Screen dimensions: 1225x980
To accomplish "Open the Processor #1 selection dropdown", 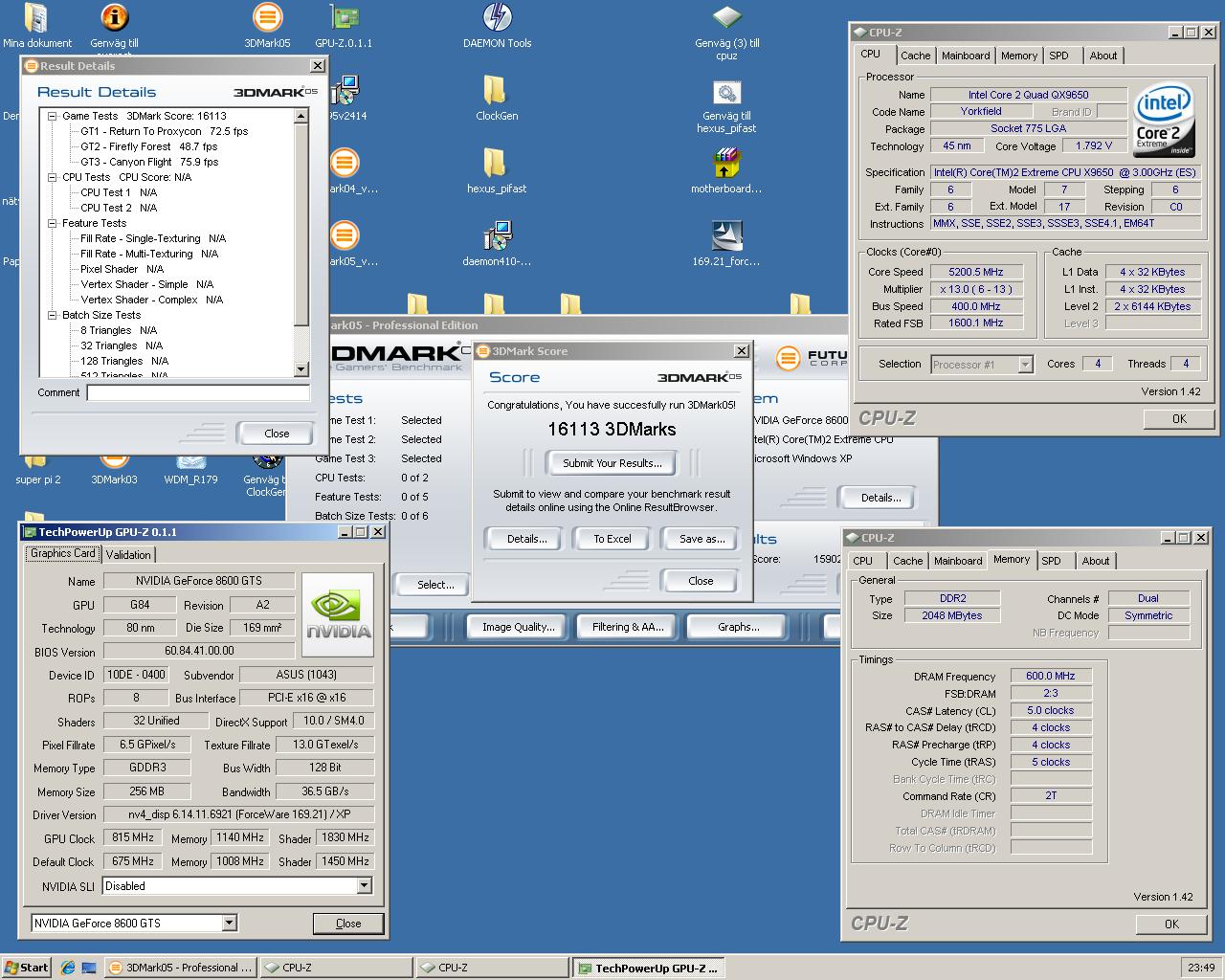I will pyautogui.click(x=1025, y=365).
